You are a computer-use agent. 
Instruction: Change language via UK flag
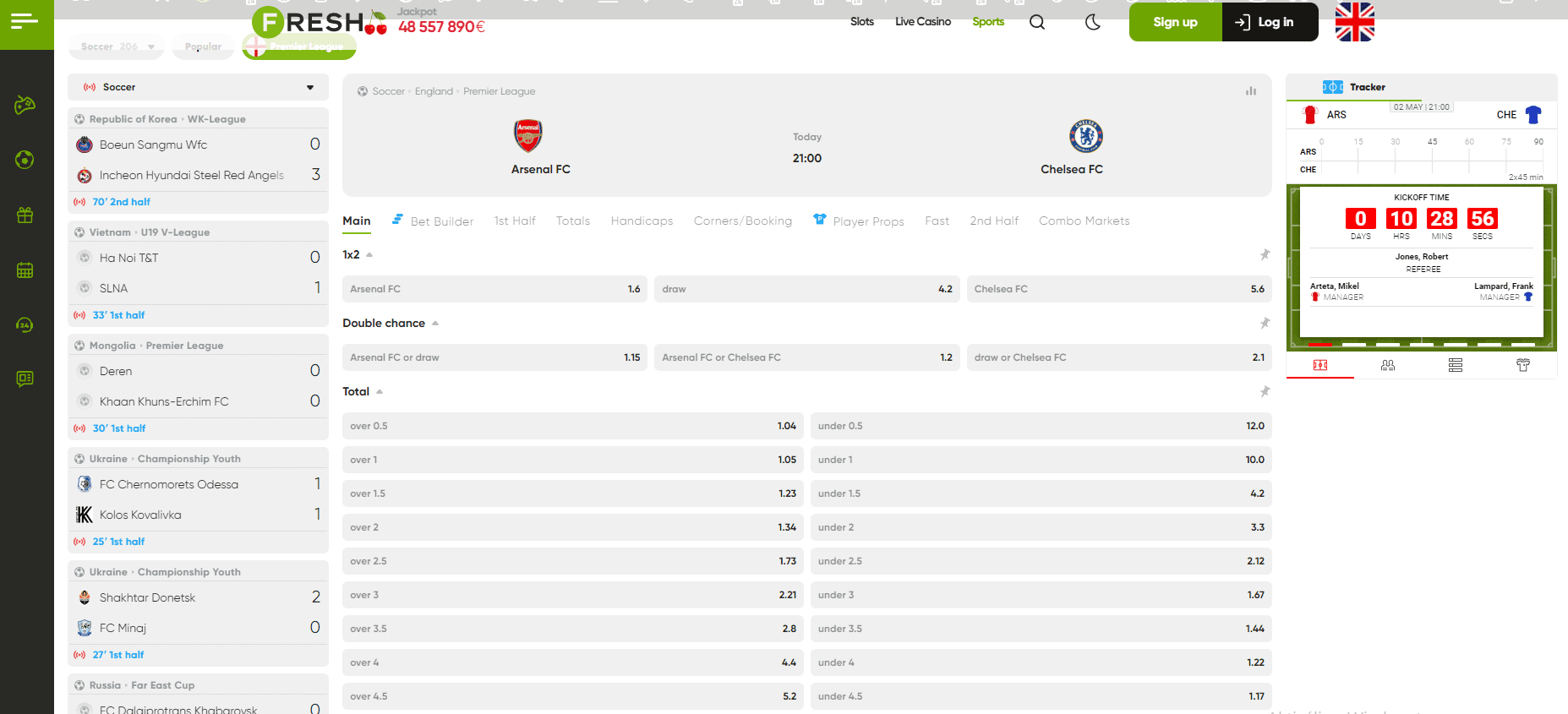1355,22
